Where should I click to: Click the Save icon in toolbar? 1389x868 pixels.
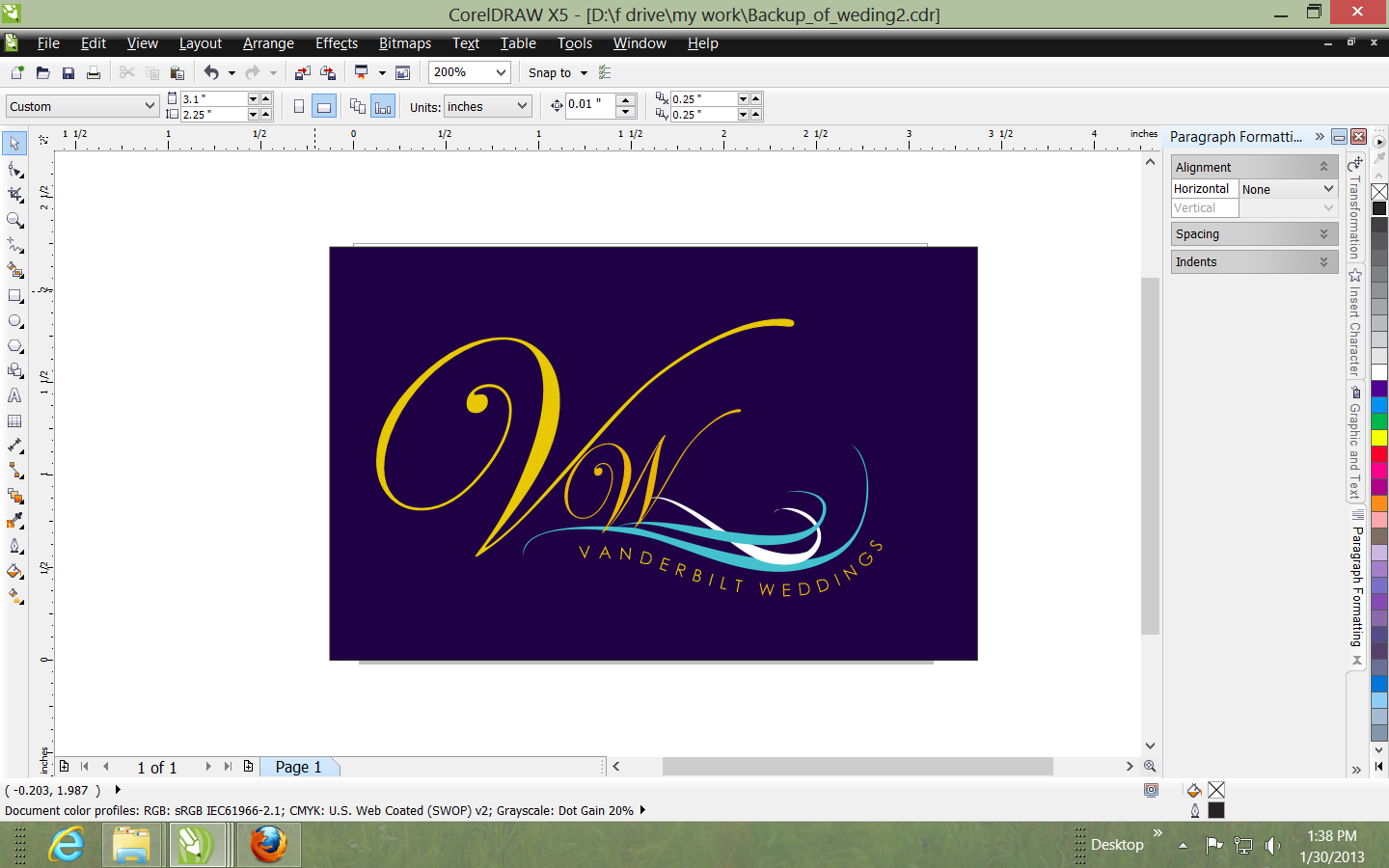pos(68,73)
